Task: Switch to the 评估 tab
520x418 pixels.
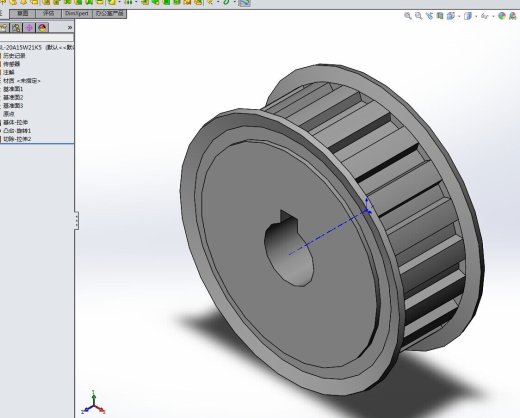Action: click(49, 14)
